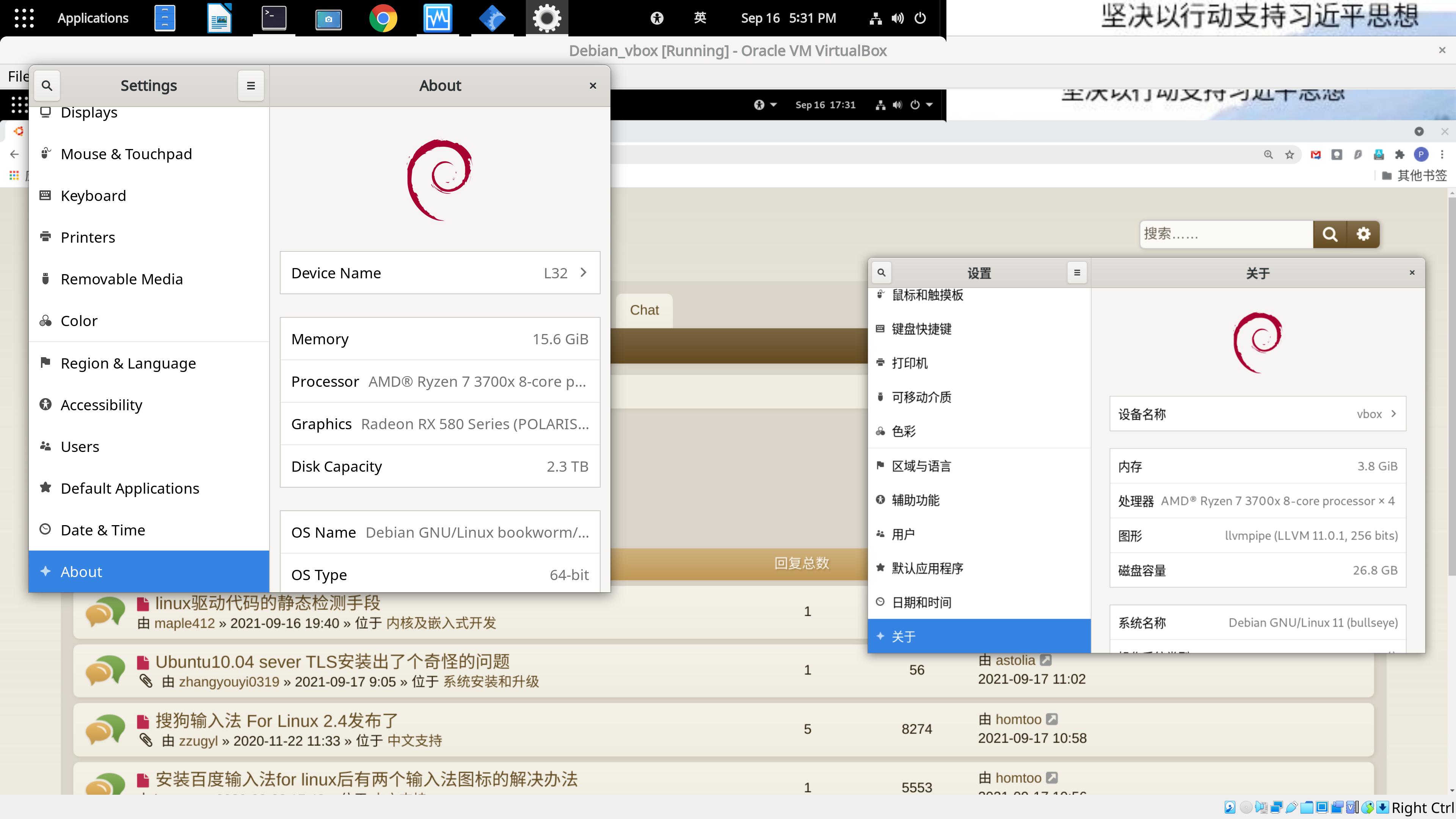This screenshot has height=819, width=1456.
Task: Open forum advanced search gear button
Action: [x=1363, y=234]
